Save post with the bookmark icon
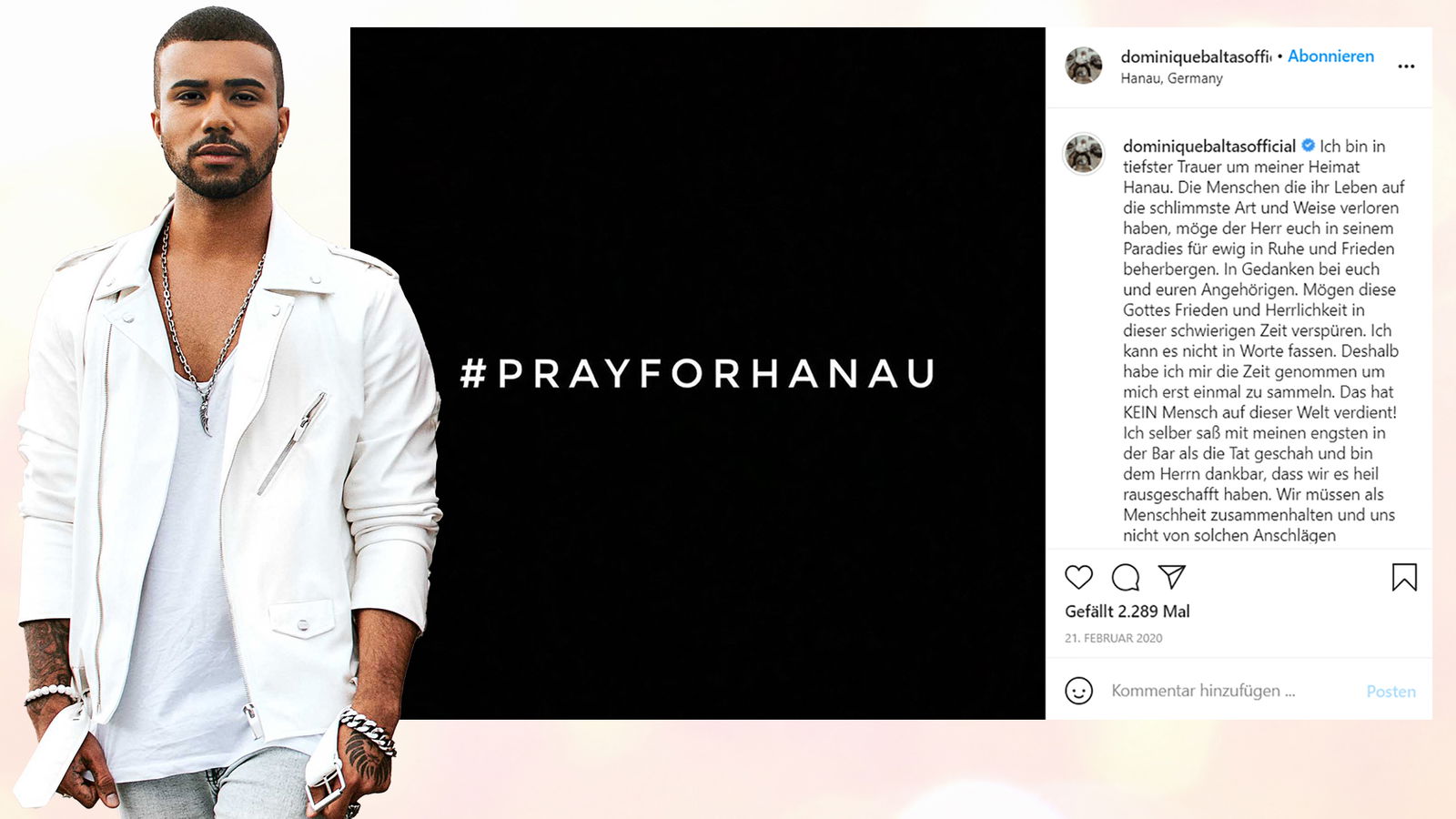 (1404, 577)
